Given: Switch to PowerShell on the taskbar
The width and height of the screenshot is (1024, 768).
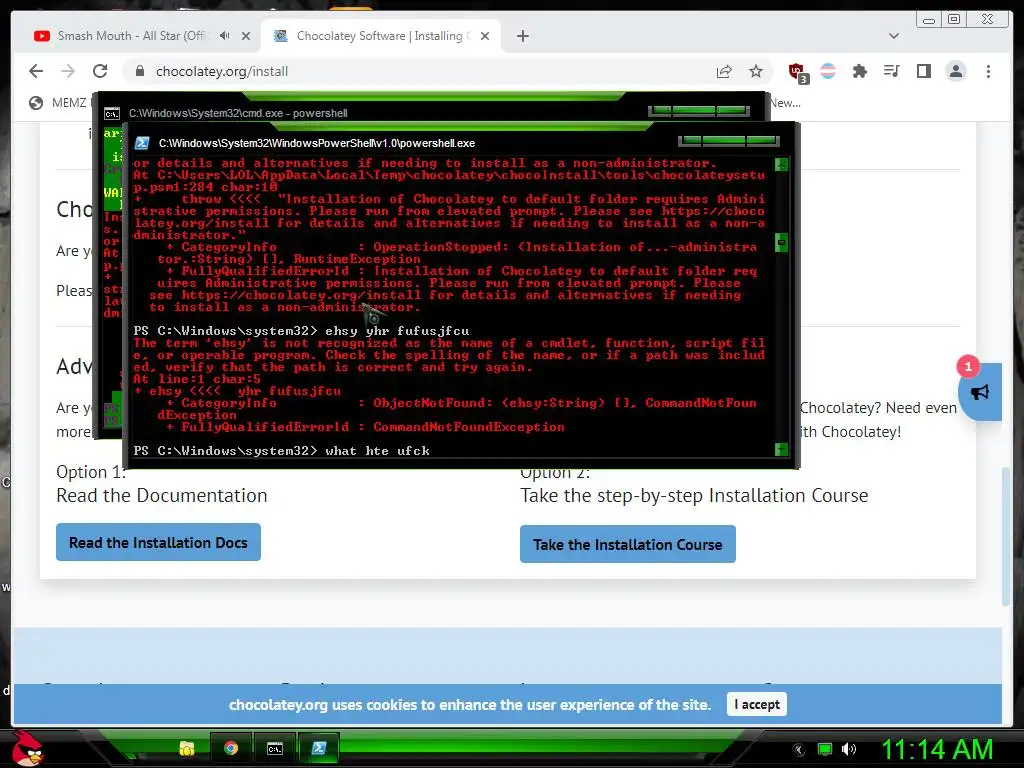Looking at the screenshot, I should click(319, 748).
